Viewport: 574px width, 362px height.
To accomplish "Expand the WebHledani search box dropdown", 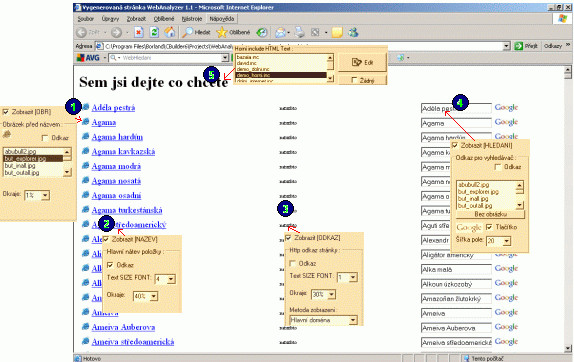I will [225, 58].
